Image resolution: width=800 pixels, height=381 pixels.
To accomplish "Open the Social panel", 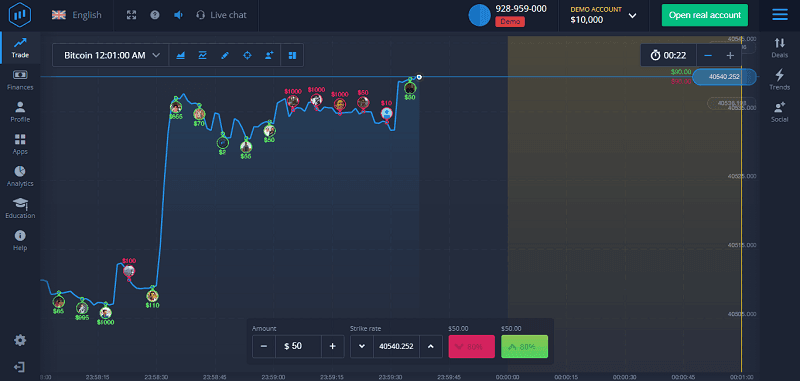I will 780,112.
